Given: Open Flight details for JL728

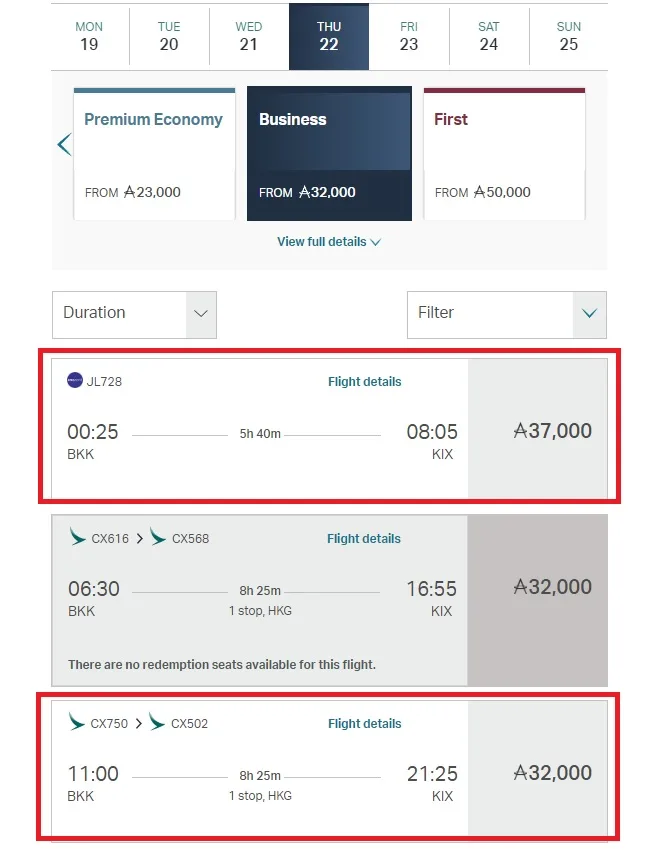Looking at the screenshot, I should click(x=365, y=382).
